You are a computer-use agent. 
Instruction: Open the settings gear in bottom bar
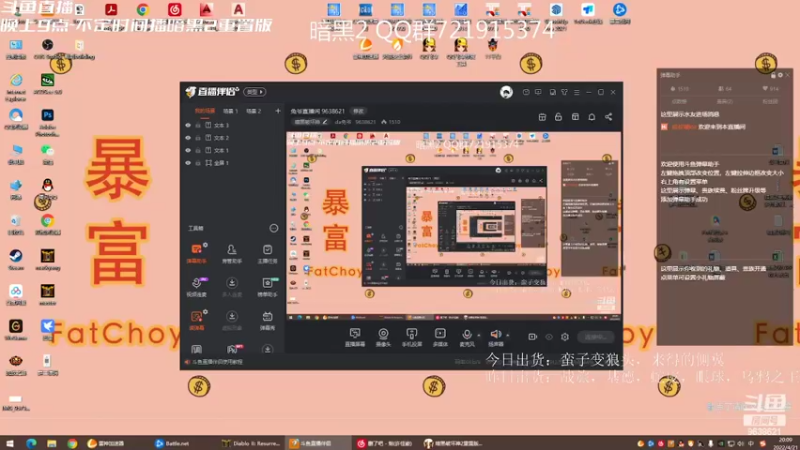(x=565, y=337)
